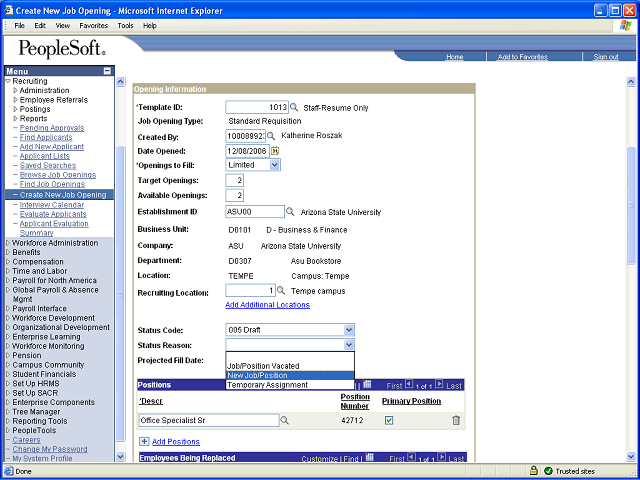Click the Descr field with Office Specialist Sr
Image resolution: width=640 pixels, height=480 pixels.
click(209, 420)
